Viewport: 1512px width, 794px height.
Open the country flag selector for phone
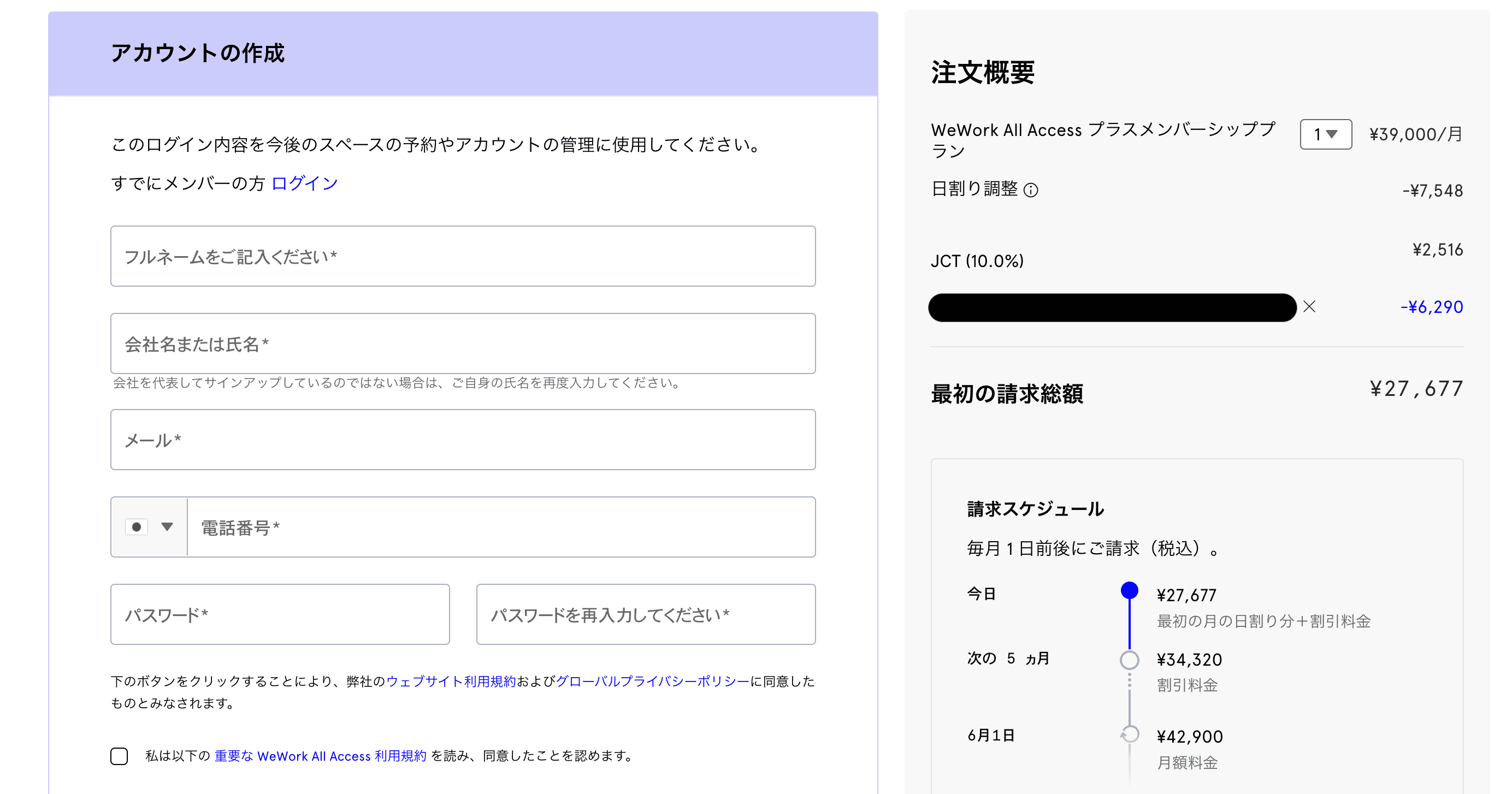tap(150, 527)
